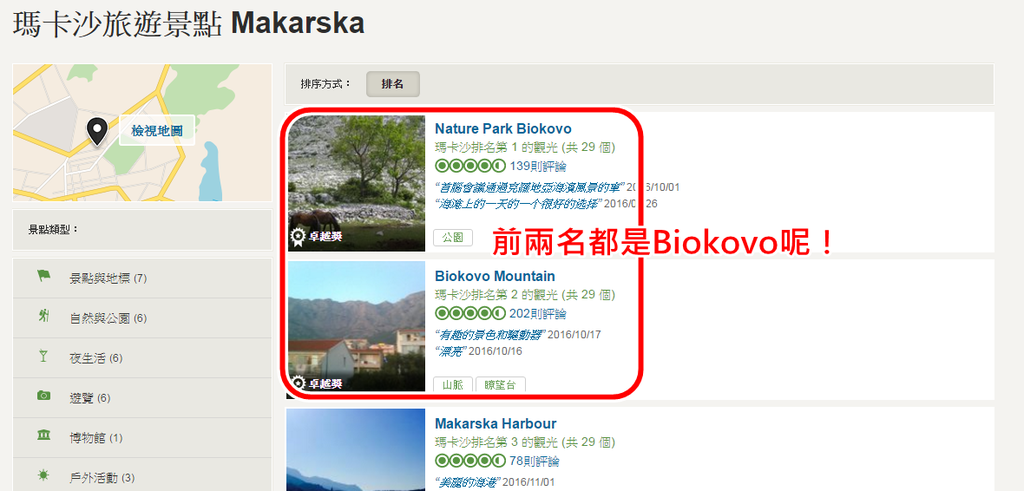Screen dimensions: 1024x491
Task: Open Biokovo Mountain listing title
Action: 495,276
